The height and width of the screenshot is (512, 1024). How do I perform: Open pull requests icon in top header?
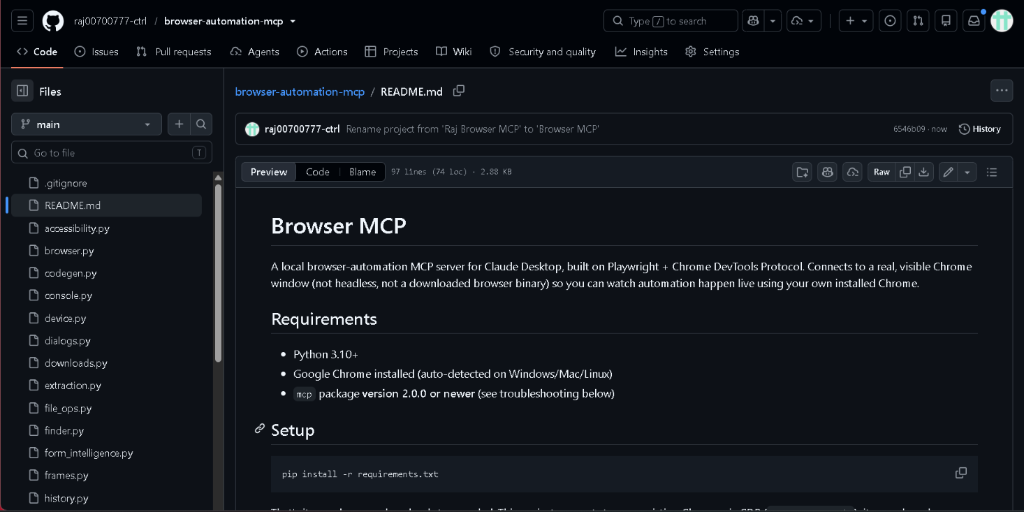tap(918, 21)
